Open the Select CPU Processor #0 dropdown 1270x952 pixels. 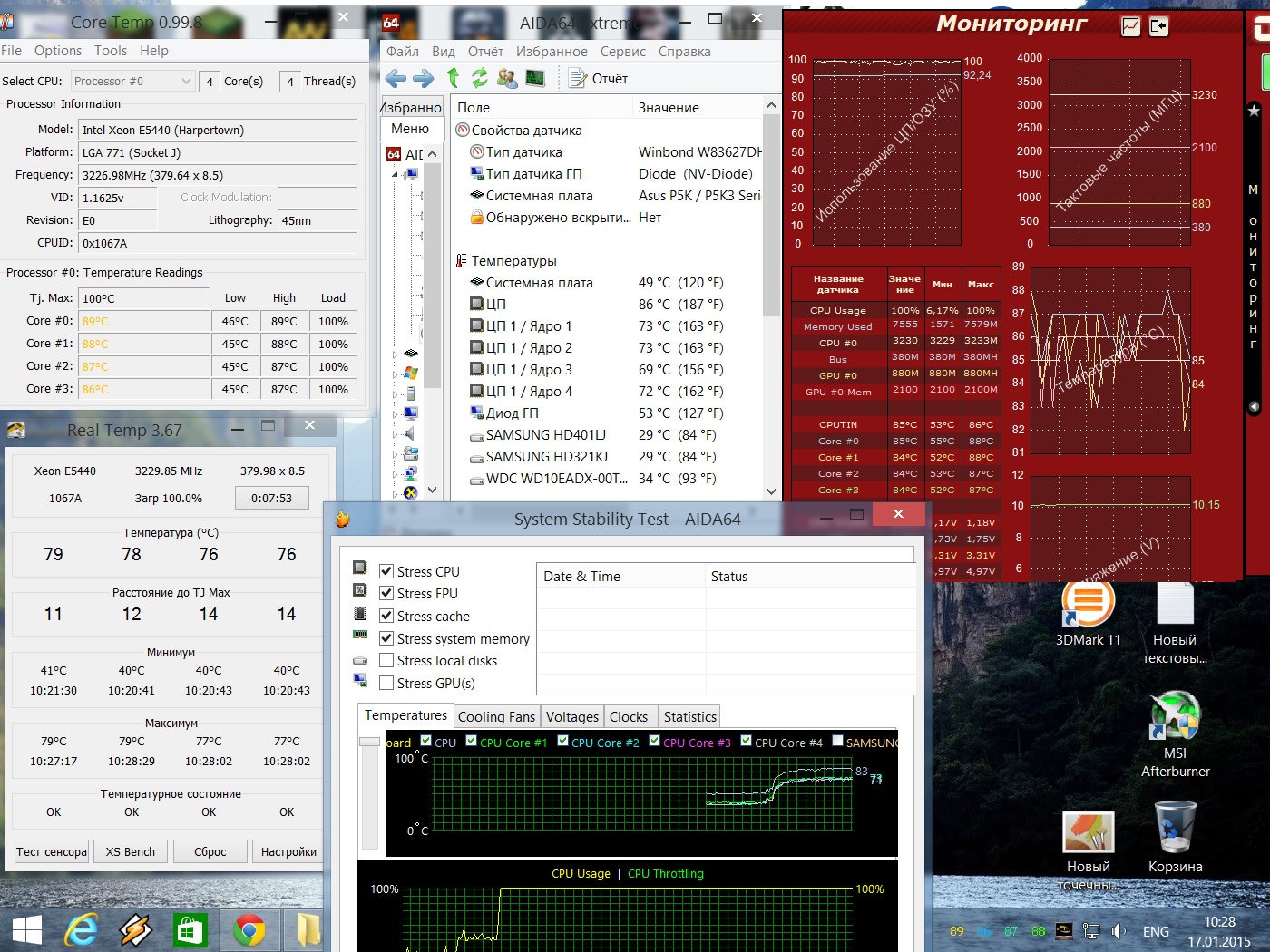133,81
